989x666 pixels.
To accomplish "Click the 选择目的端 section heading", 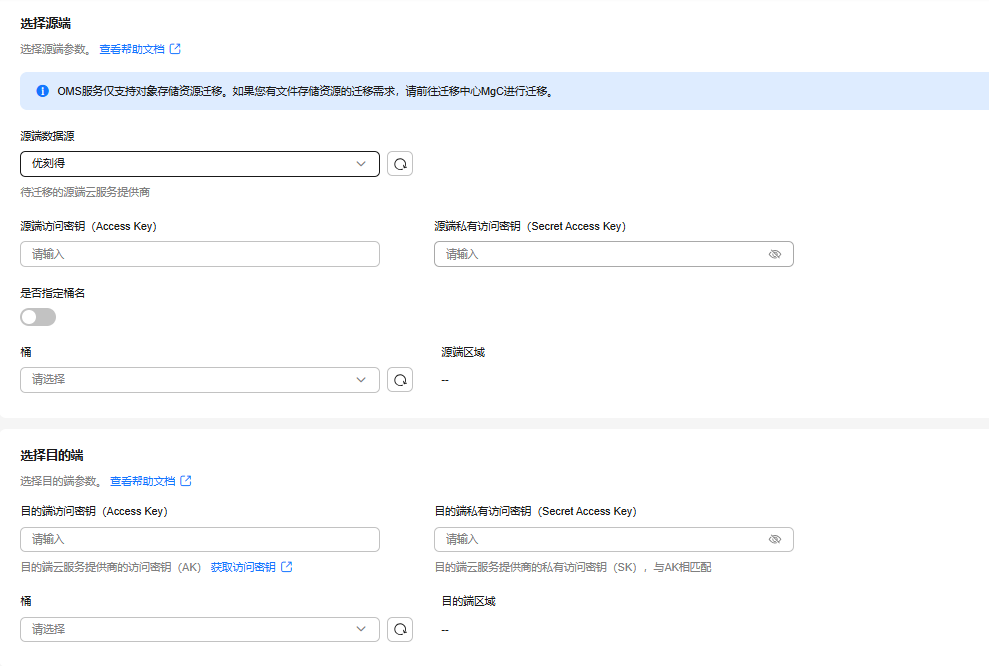I will (52, 455).
